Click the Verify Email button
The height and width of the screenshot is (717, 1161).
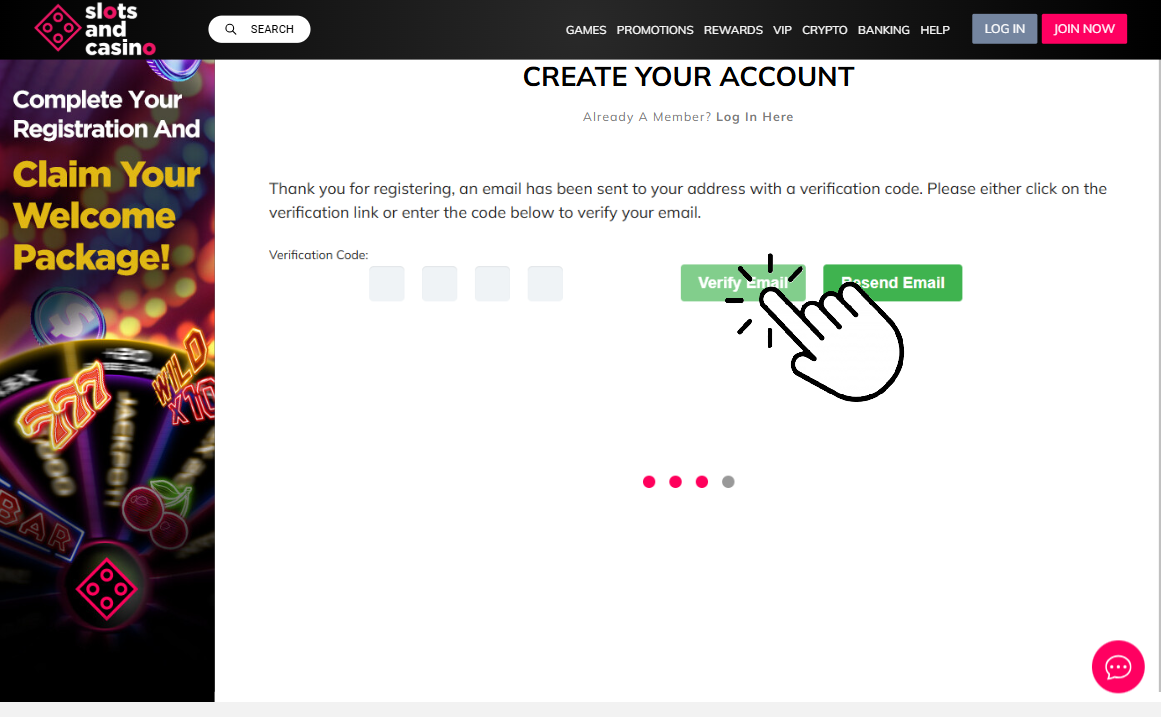pyautogui.click(x=743, y=283)
